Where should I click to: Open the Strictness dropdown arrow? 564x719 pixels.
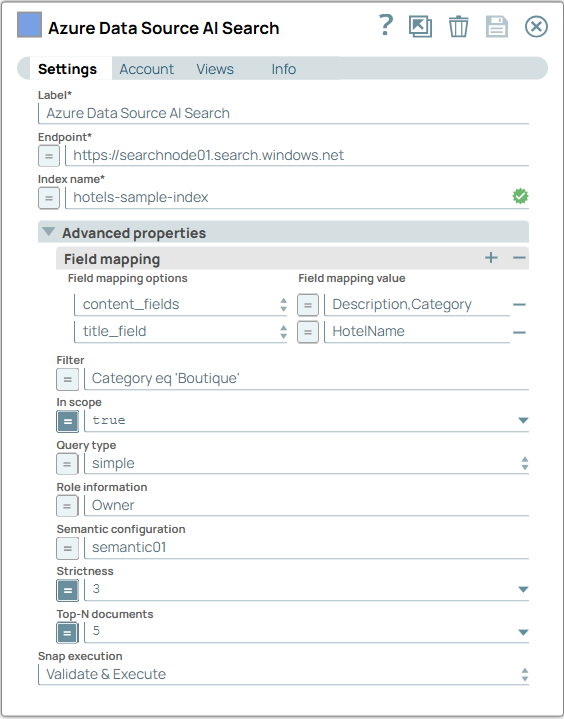pos(523,589)
